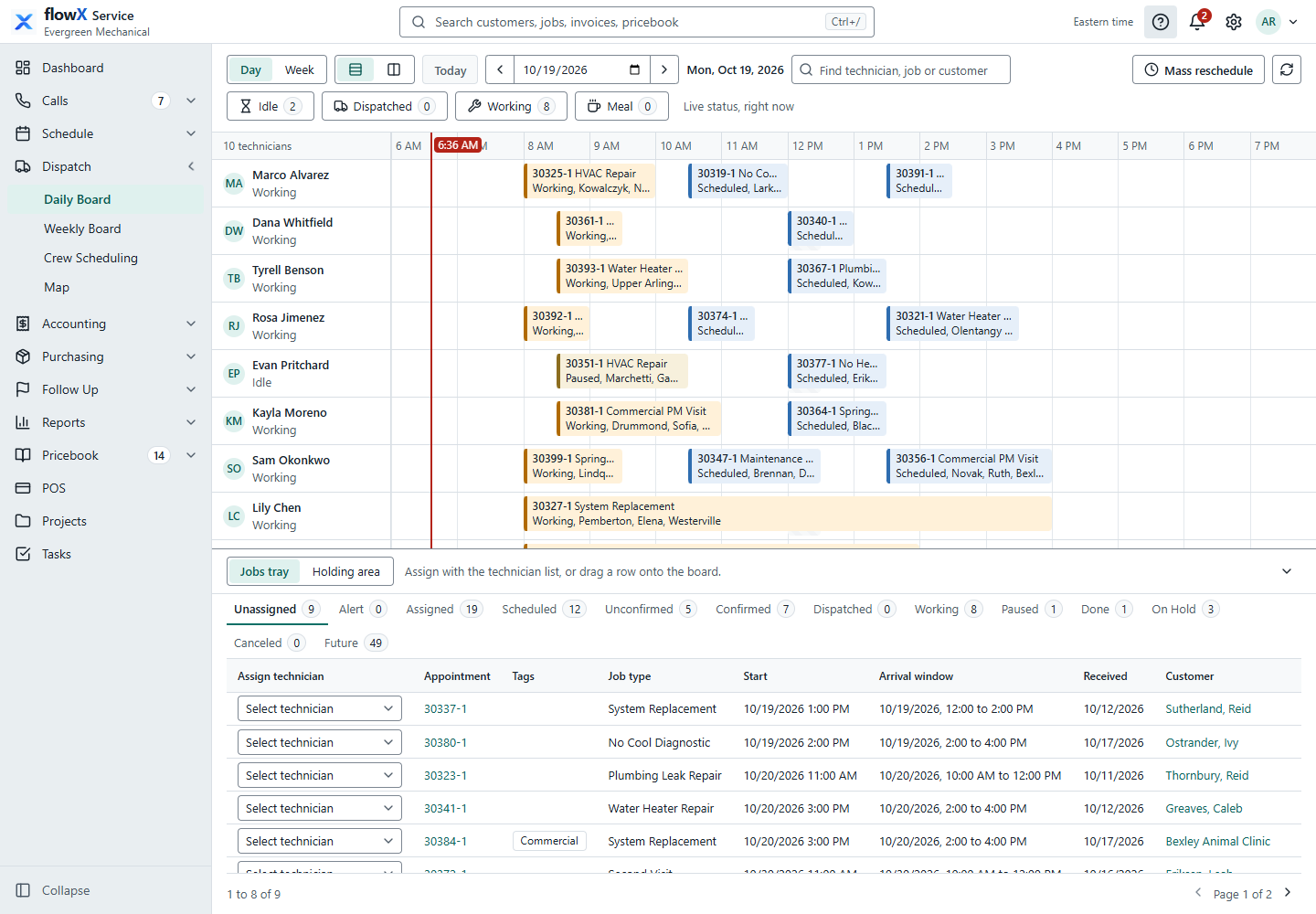Click the POS card icon
The width and height of the screenshot is (1316, 914).
[x=23, y=488]
